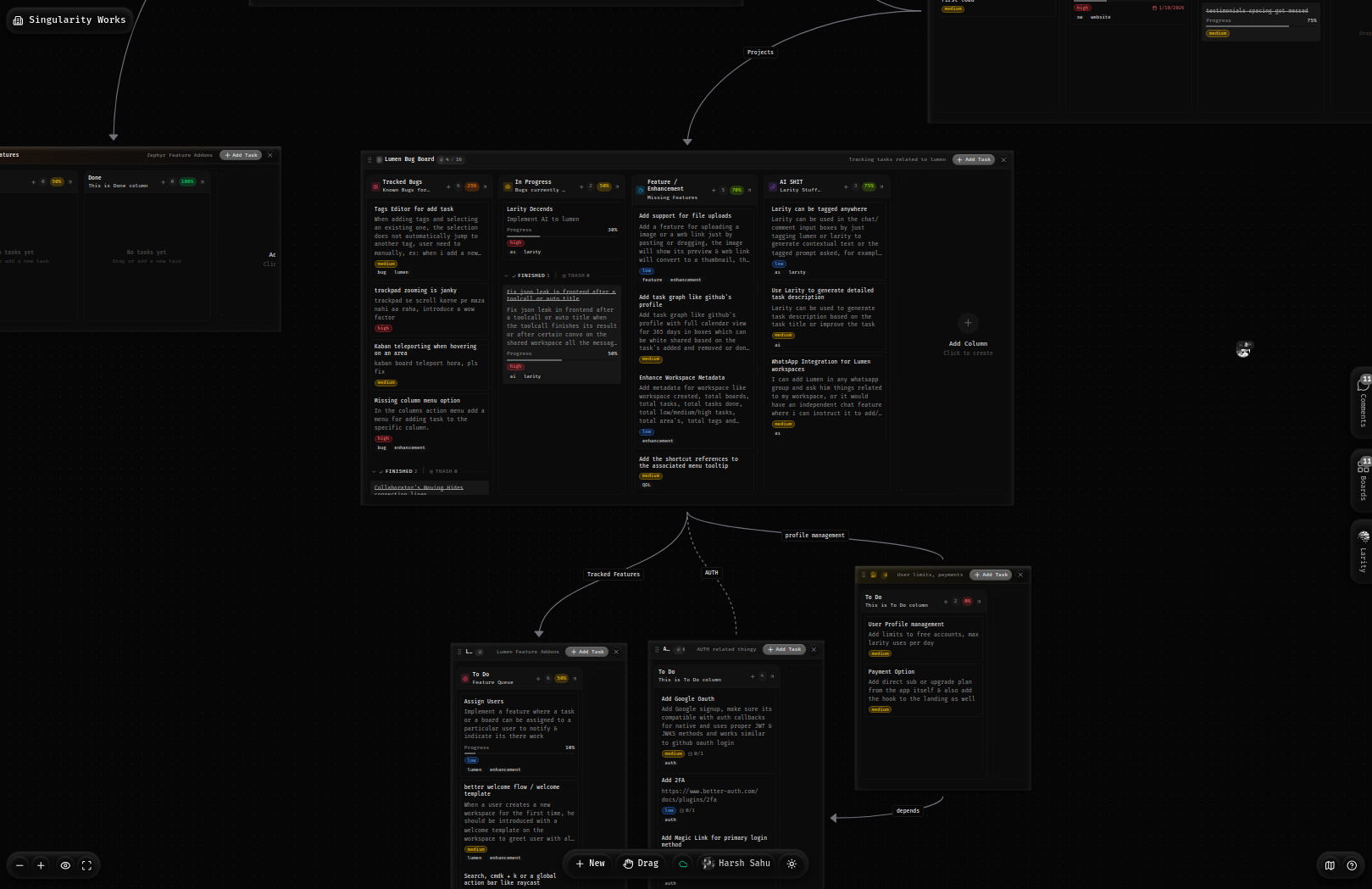The image size is (1372, 889).
Task: Add Task on Lumen Feature Addons board
Action: click(x=586, y=652)
